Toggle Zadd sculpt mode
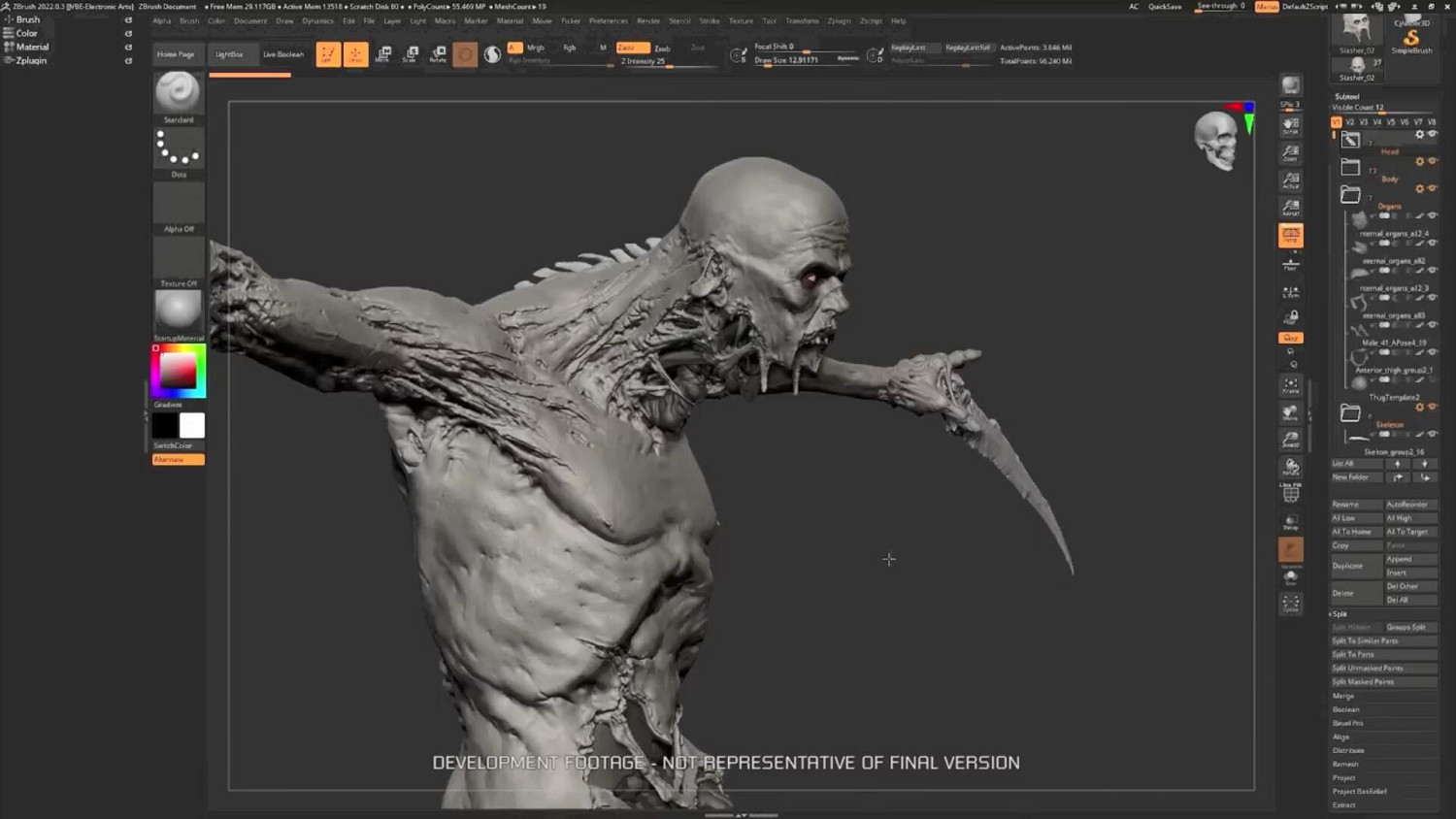The image size is (1456, 819). (x=631, y=48)
